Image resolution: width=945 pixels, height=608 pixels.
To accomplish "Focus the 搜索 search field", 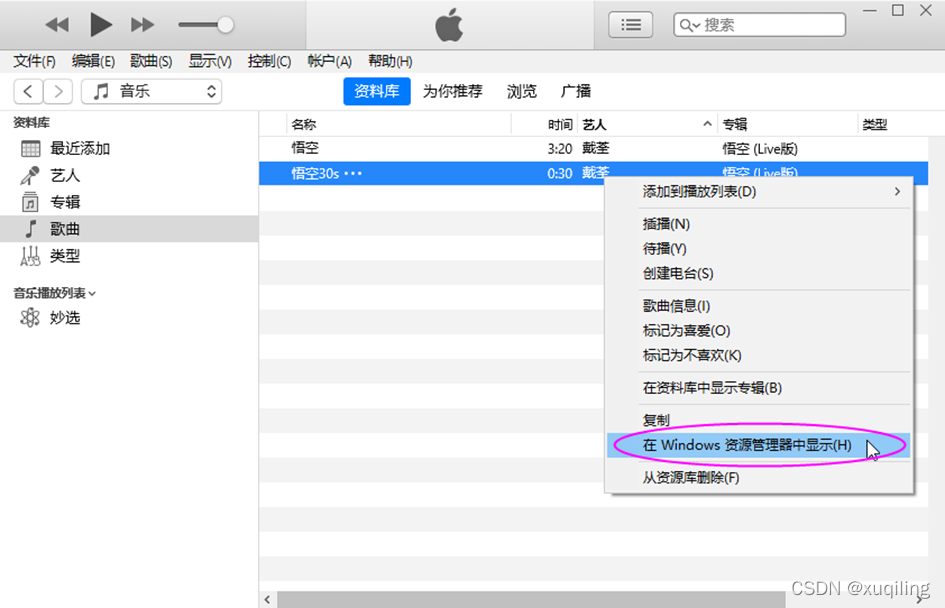I will 759,25.
